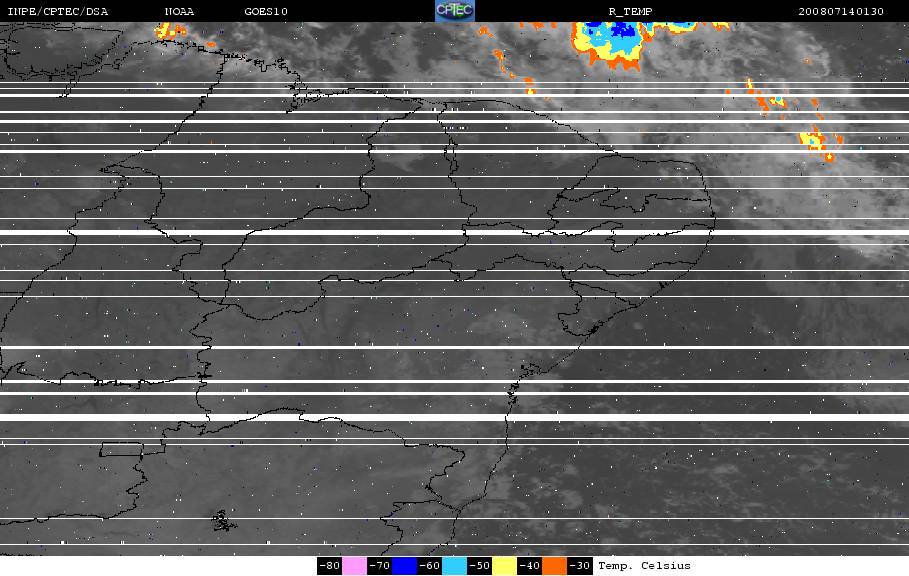Click the -60 legend value box
The image size is (909, 576).
430,566
